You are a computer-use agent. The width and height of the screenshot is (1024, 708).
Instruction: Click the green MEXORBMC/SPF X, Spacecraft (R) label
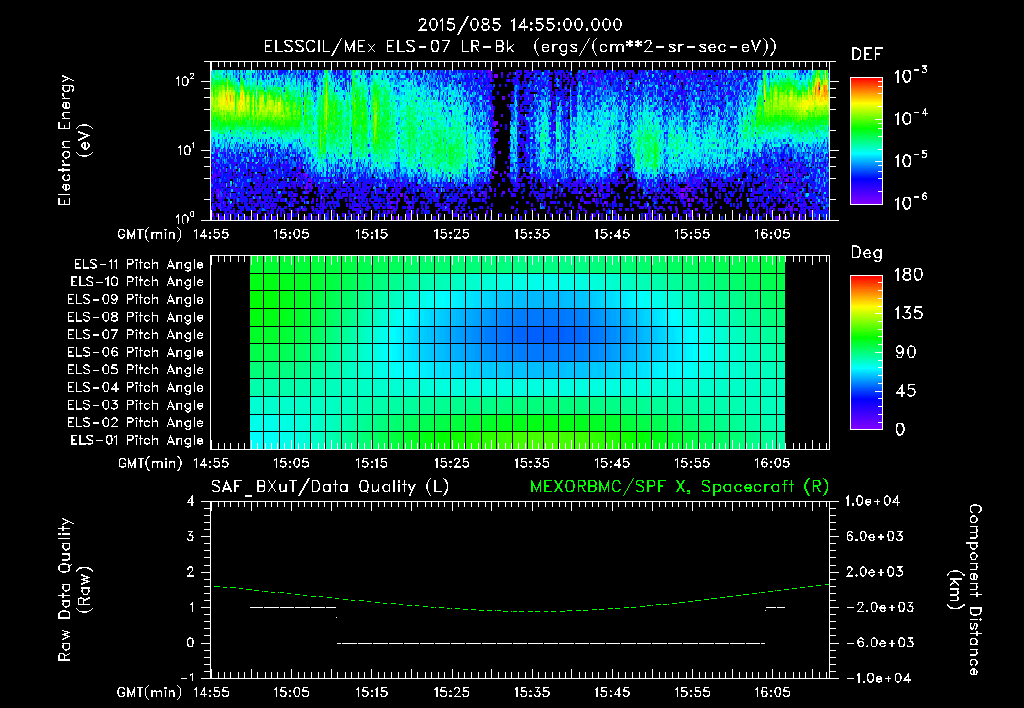coord(679,487)
